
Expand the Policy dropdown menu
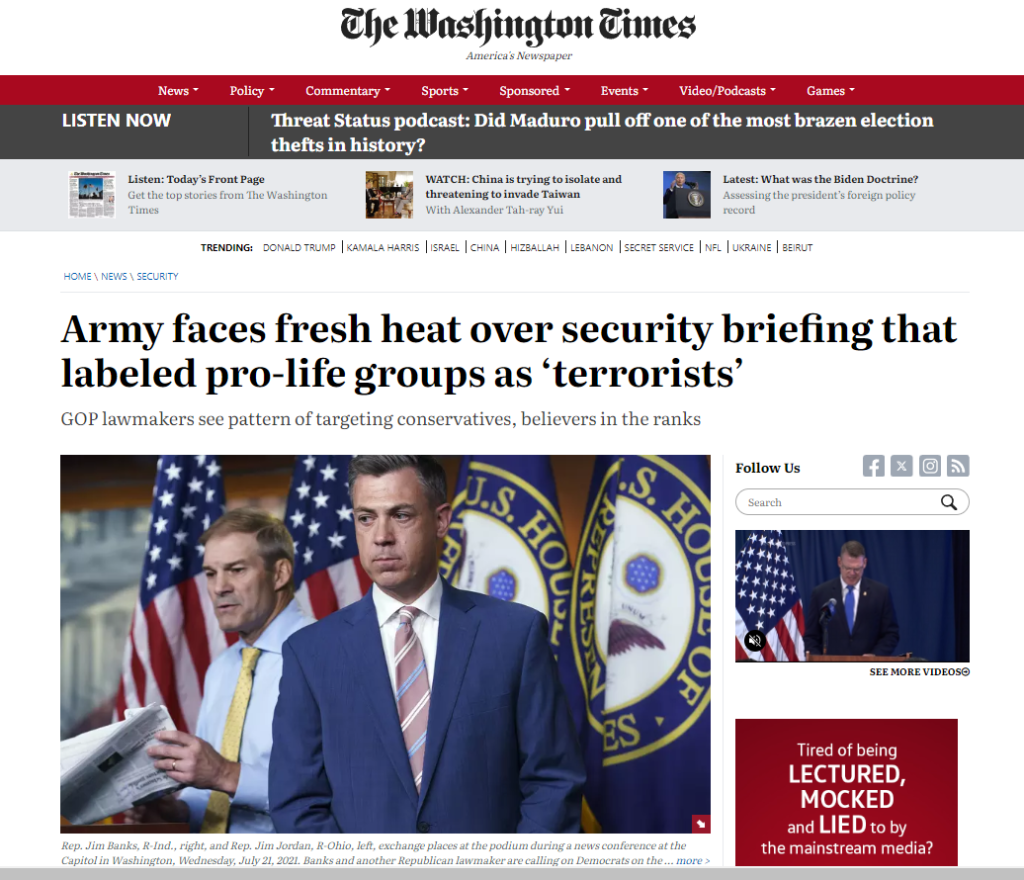click(252, 91)
